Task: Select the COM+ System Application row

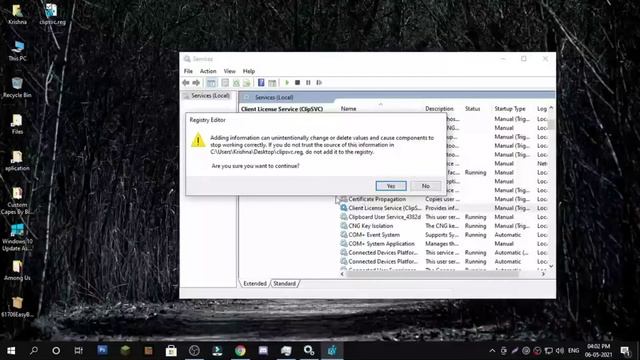Action: (x=443, y=244)
